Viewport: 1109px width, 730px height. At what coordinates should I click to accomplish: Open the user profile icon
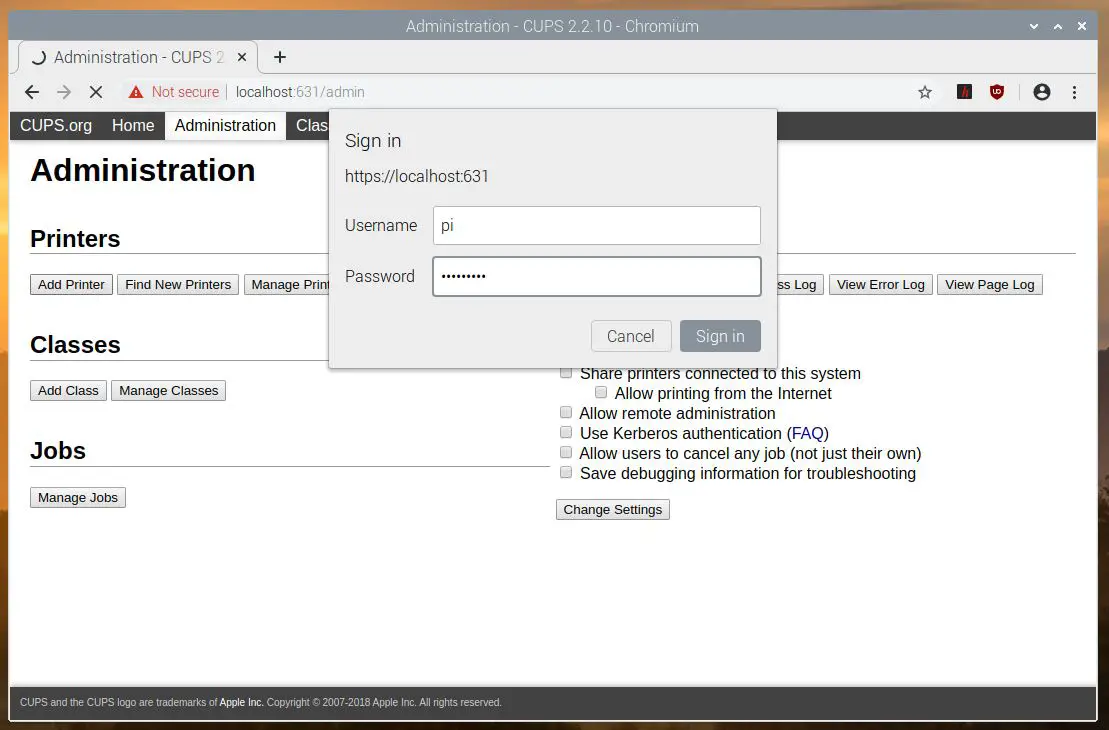coord(1042,92)
